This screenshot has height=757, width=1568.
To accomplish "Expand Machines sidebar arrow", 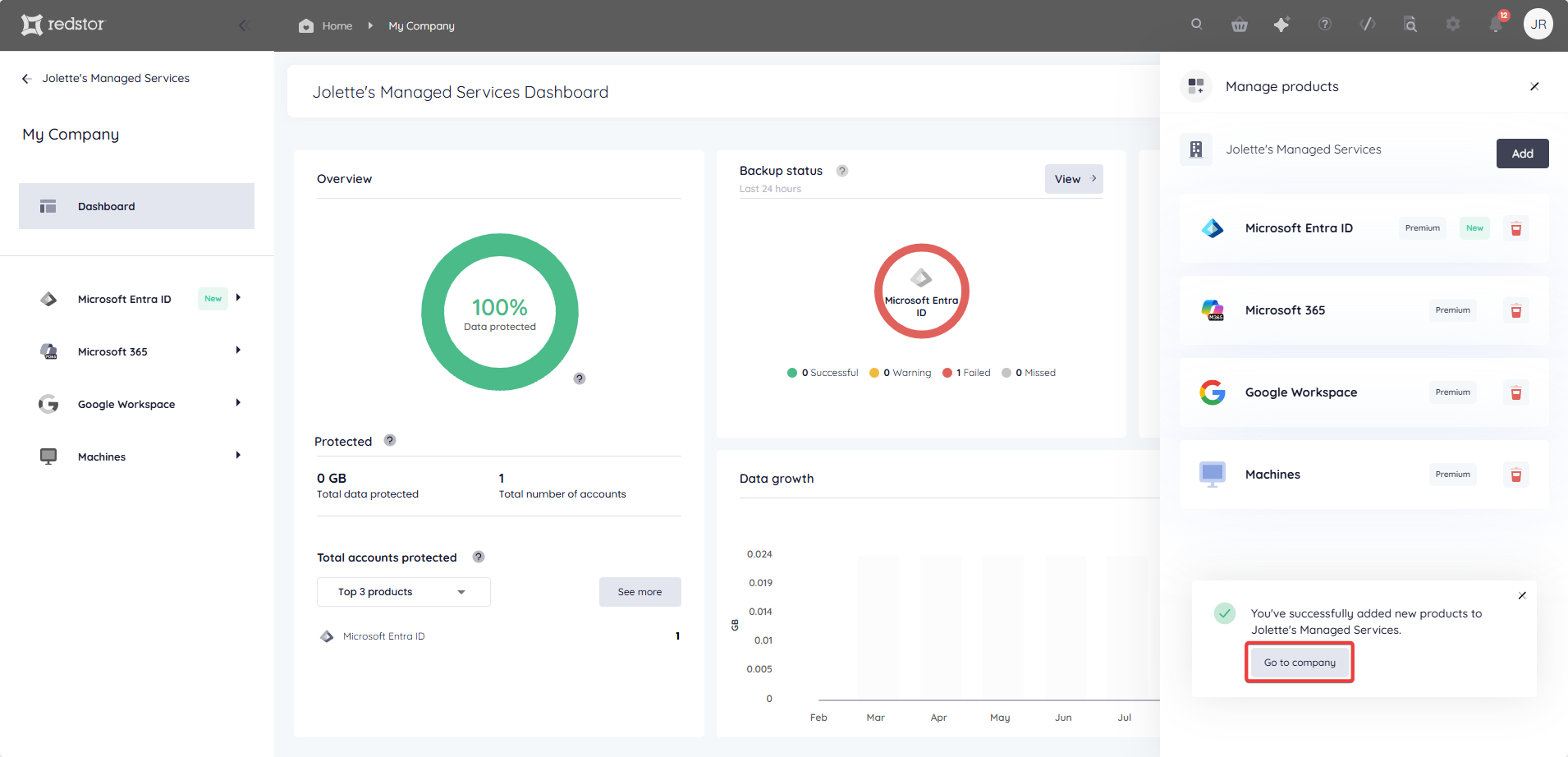I will [x=238, y=456].
